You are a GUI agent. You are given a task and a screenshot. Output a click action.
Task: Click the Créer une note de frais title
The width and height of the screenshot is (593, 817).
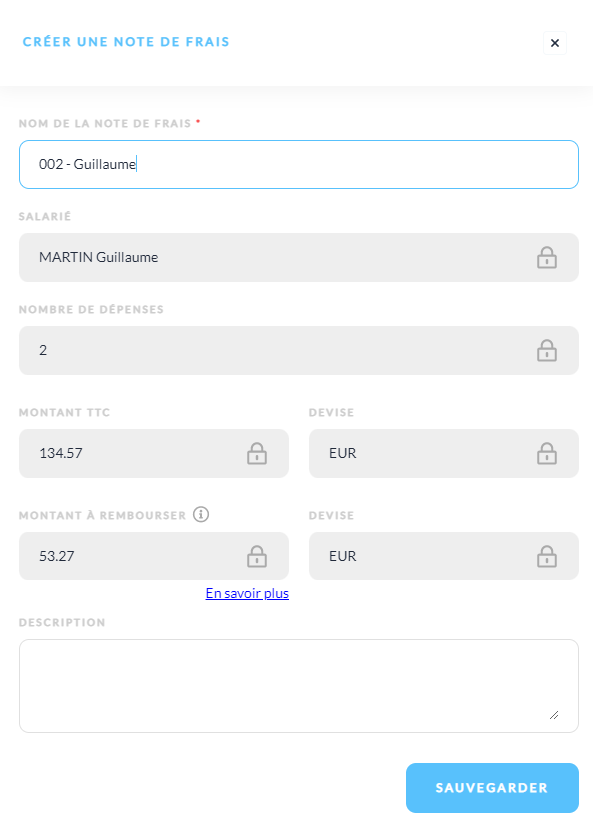pos(126,42)
